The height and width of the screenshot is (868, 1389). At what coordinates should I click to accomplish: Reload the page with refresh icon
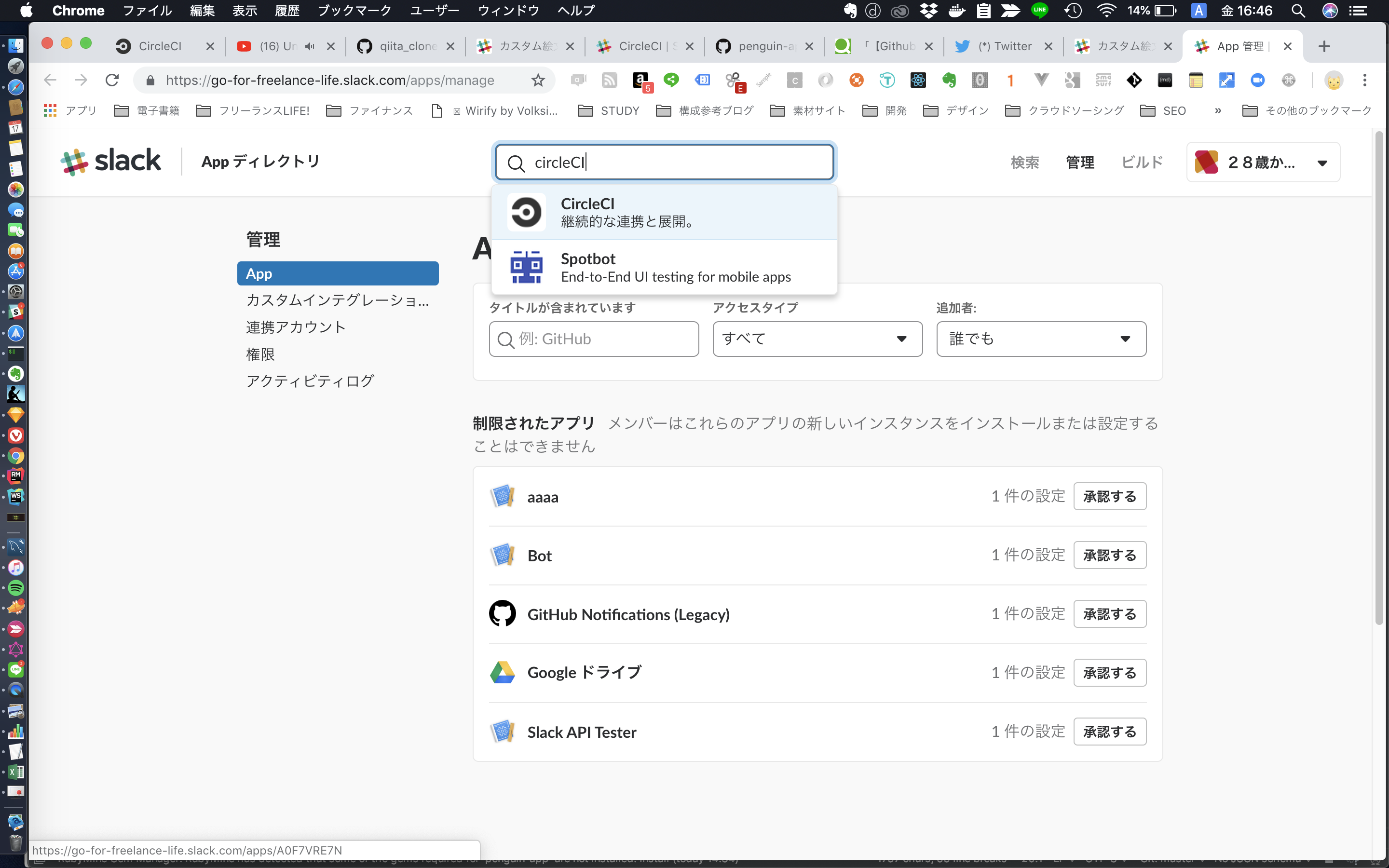pyautogui.click(x=112, y=81)
